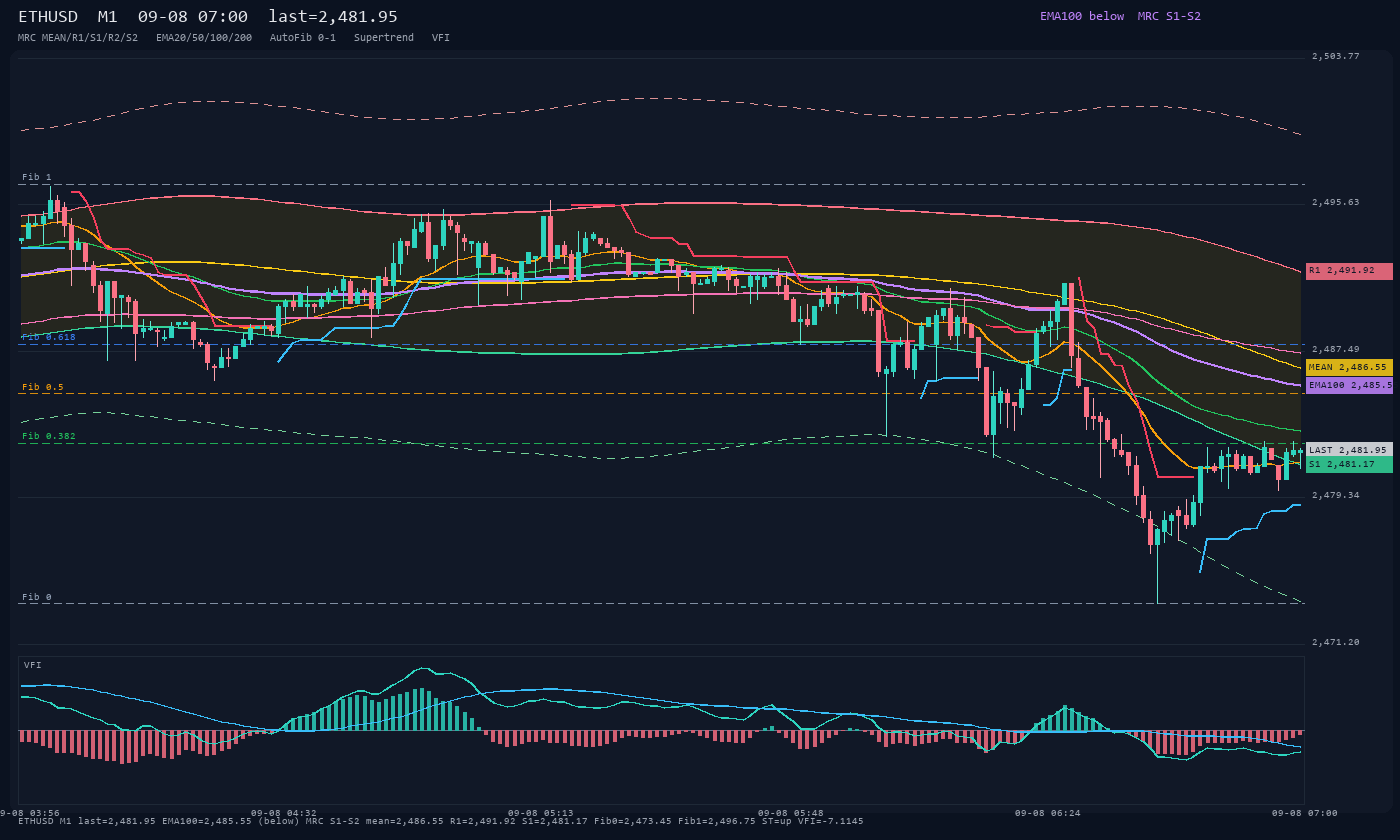Image resolution: width=1400 pixels, height=840 pixels.
Task: Click the ETHUSD symbol in the chart title
Action: coord(48,17)
